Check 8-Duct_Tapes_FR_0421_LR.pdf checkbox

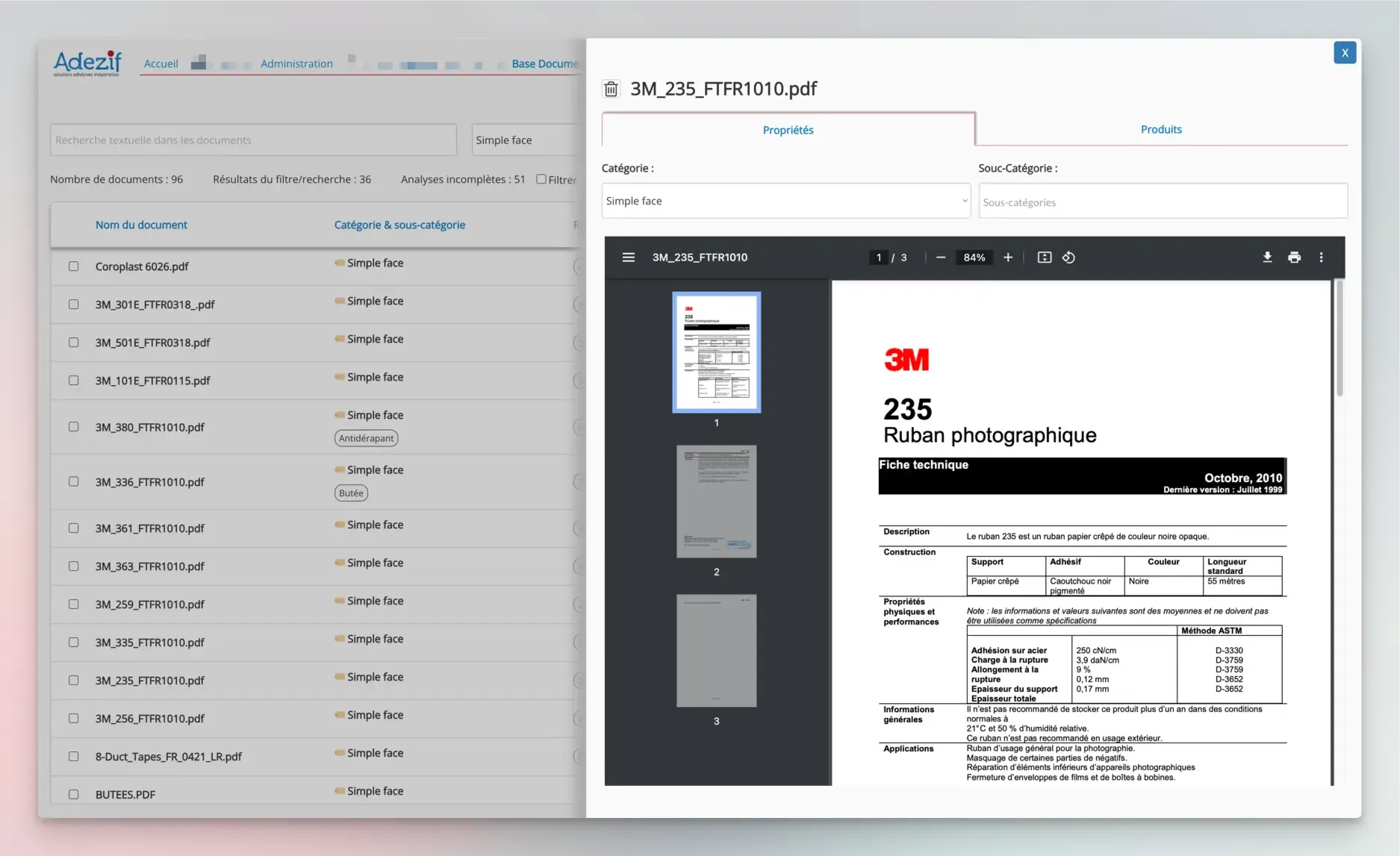(x=73, y=757)
